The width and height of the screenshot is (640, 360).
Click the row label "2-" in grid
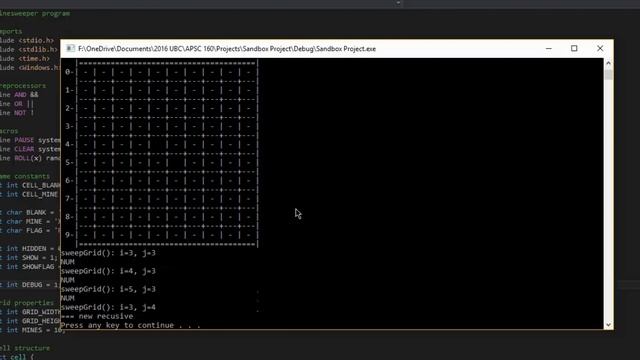tap(69, 108)
